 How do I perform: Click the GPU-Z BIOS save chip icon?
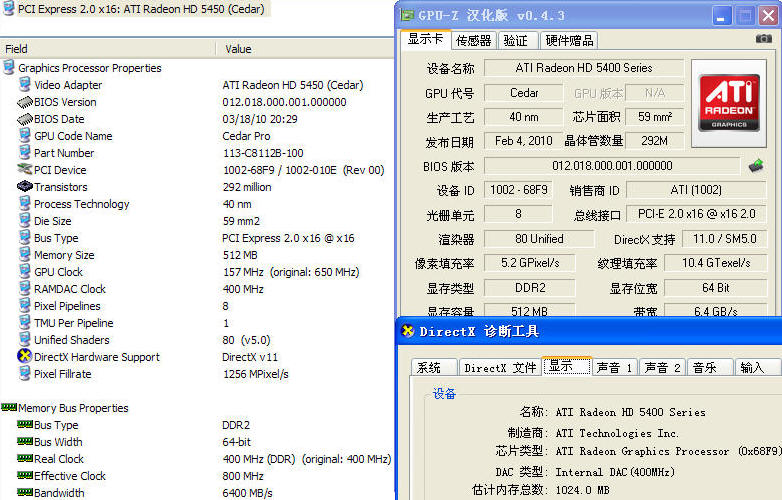coord(756,166)
